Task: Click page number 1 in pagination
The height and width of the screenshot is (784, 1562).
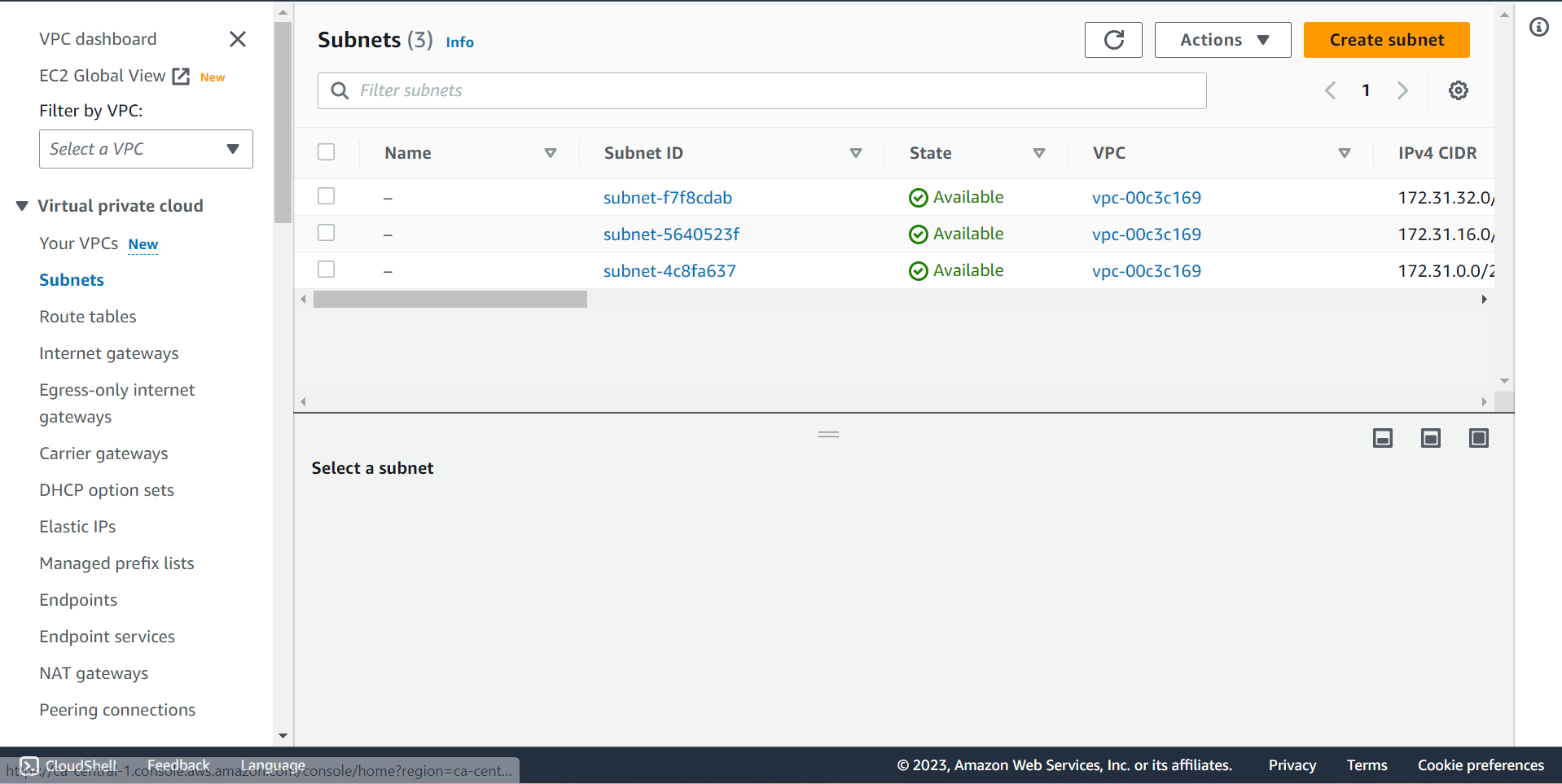Action: tap(1366, 90)
